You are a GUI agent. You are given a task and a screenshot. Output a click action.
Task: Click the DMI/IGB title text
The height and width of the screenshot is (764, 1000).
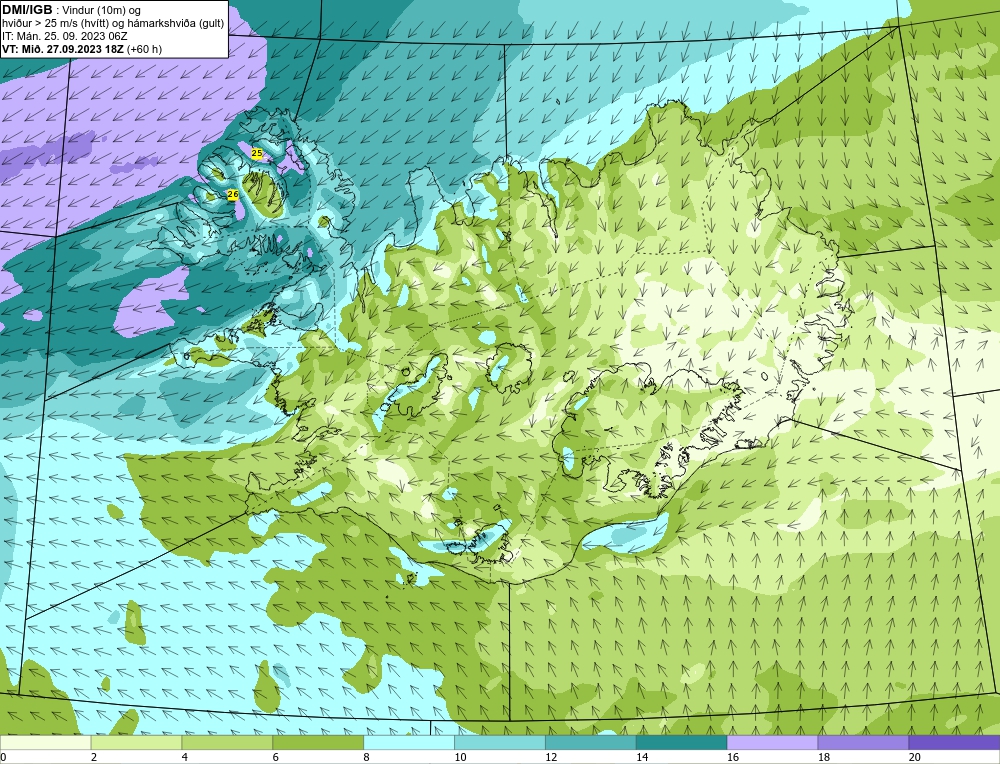pos(27,10)
